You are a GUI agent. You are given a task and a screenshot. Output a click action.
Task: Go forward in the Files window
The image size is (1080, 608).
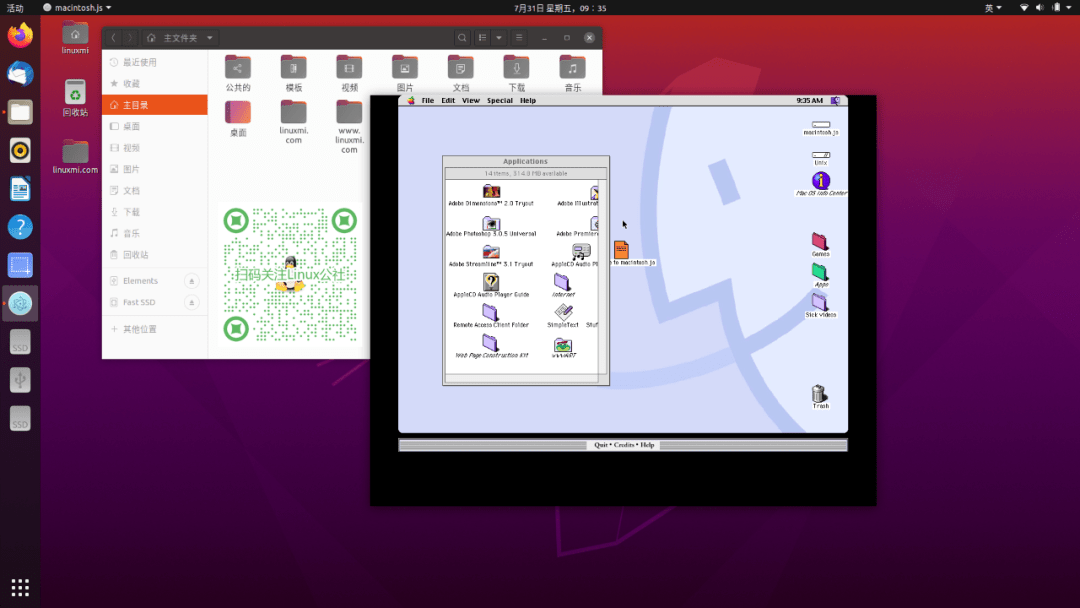coord(130,38)
